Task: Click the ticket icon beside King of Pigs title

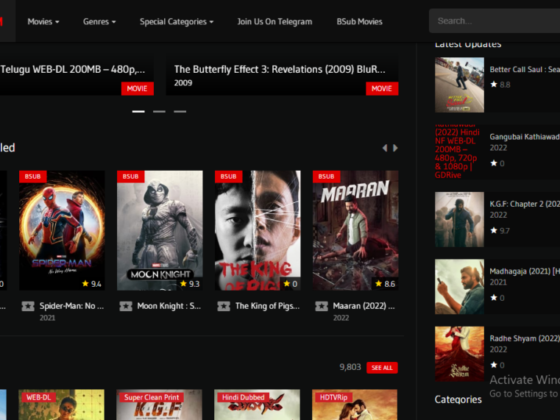Action: point(224,306)
